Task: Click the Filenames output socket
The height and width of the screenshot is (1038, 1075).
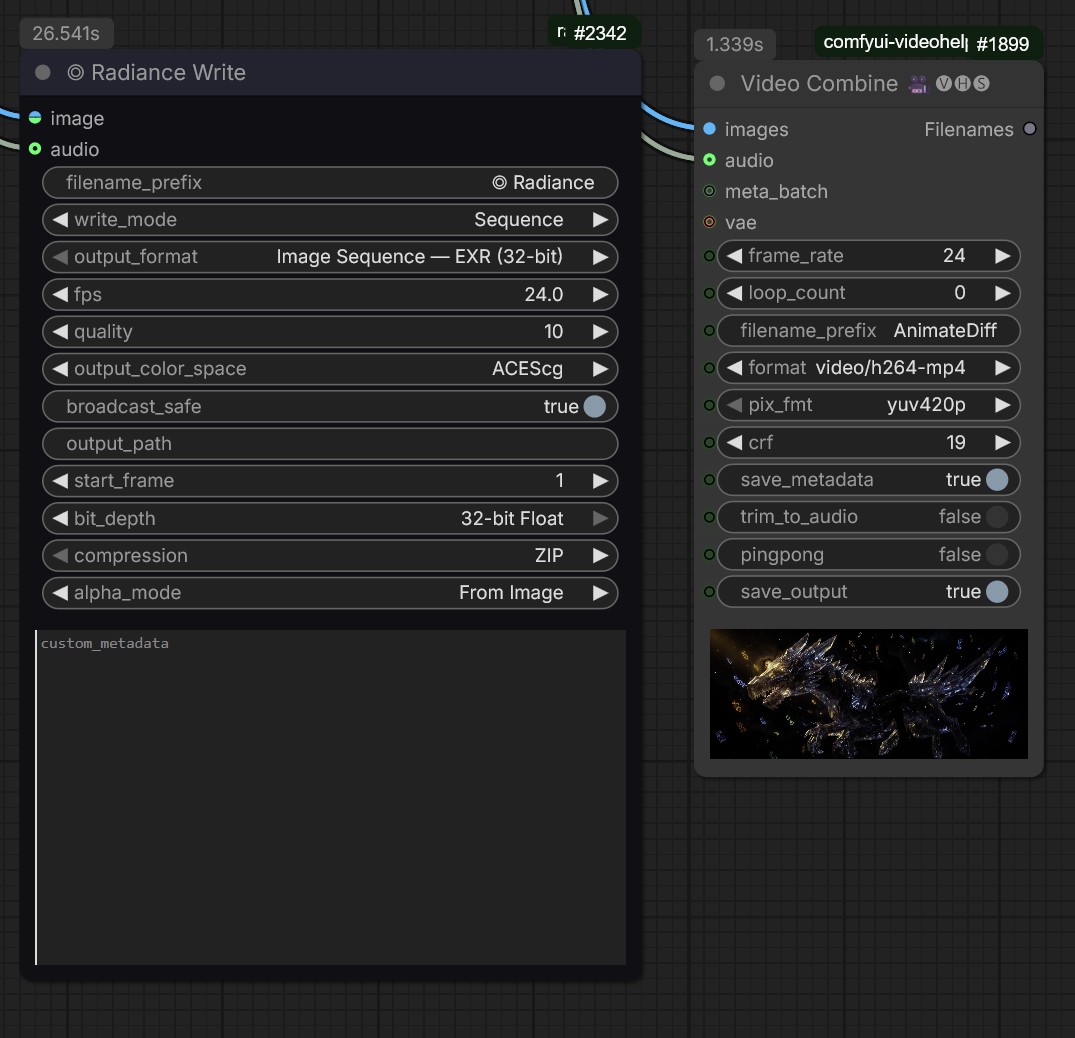Action: 1029,129
